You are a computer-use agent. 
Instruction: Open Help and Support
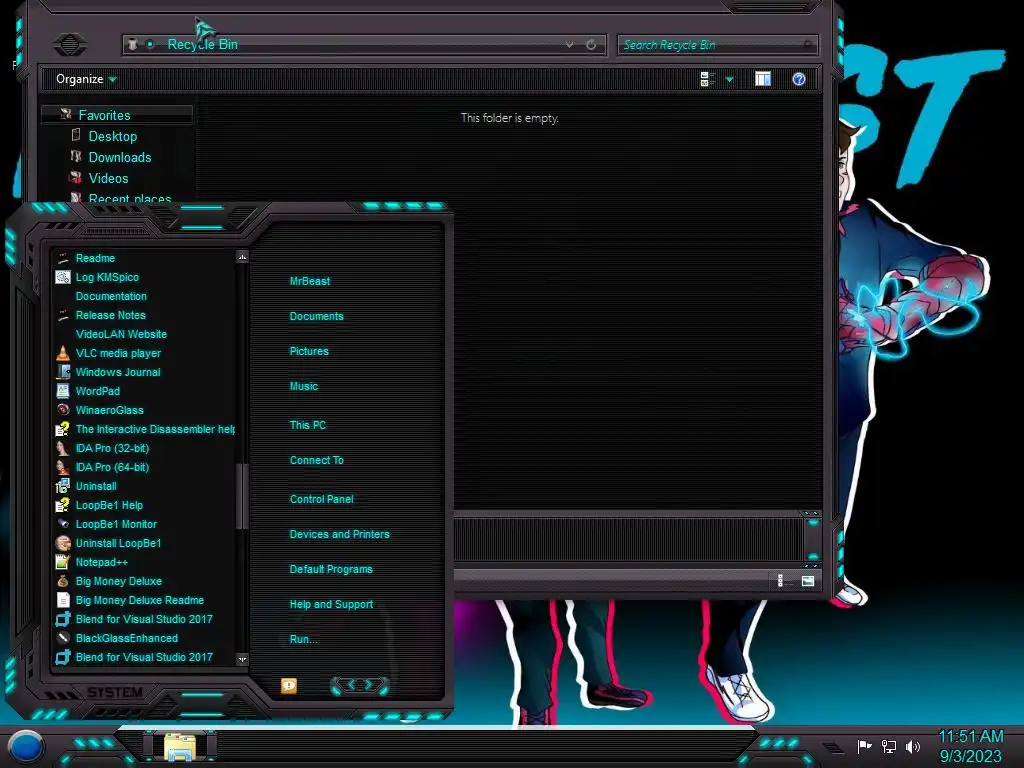click(x=331, y=605)
